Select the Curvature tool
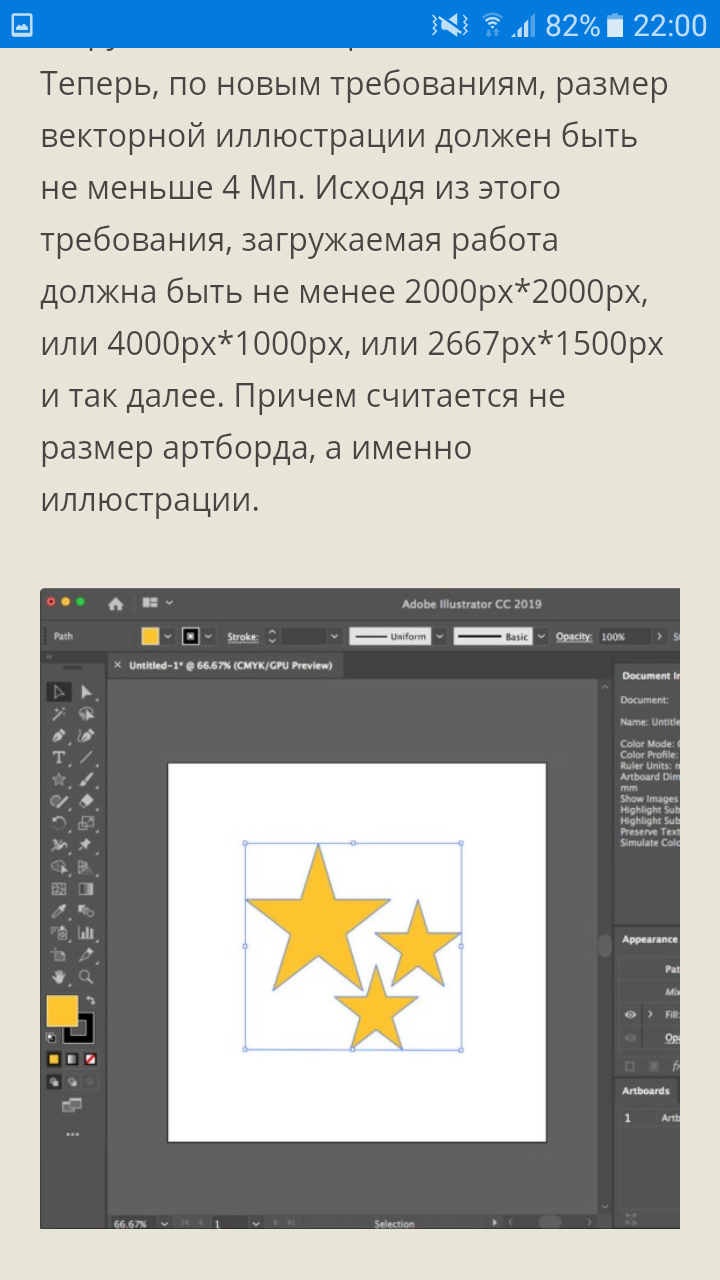Image resolution: width=720 pixels, height=1280 pixels. pos(87,736)
